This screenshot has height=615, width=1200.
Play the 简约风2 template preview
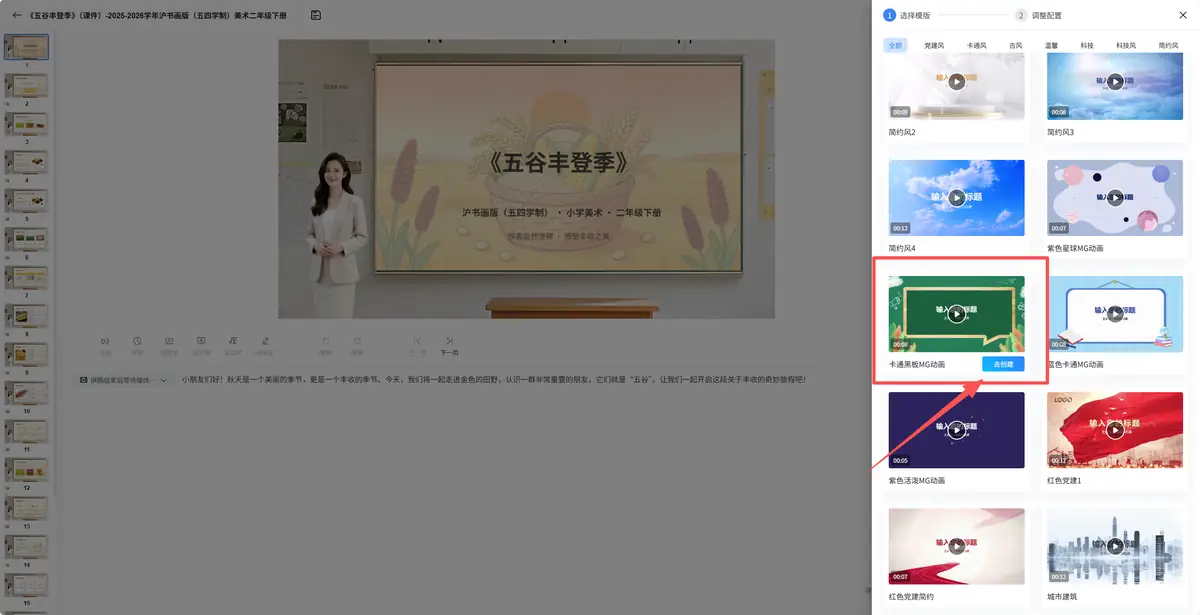click(x=957, y=82)
